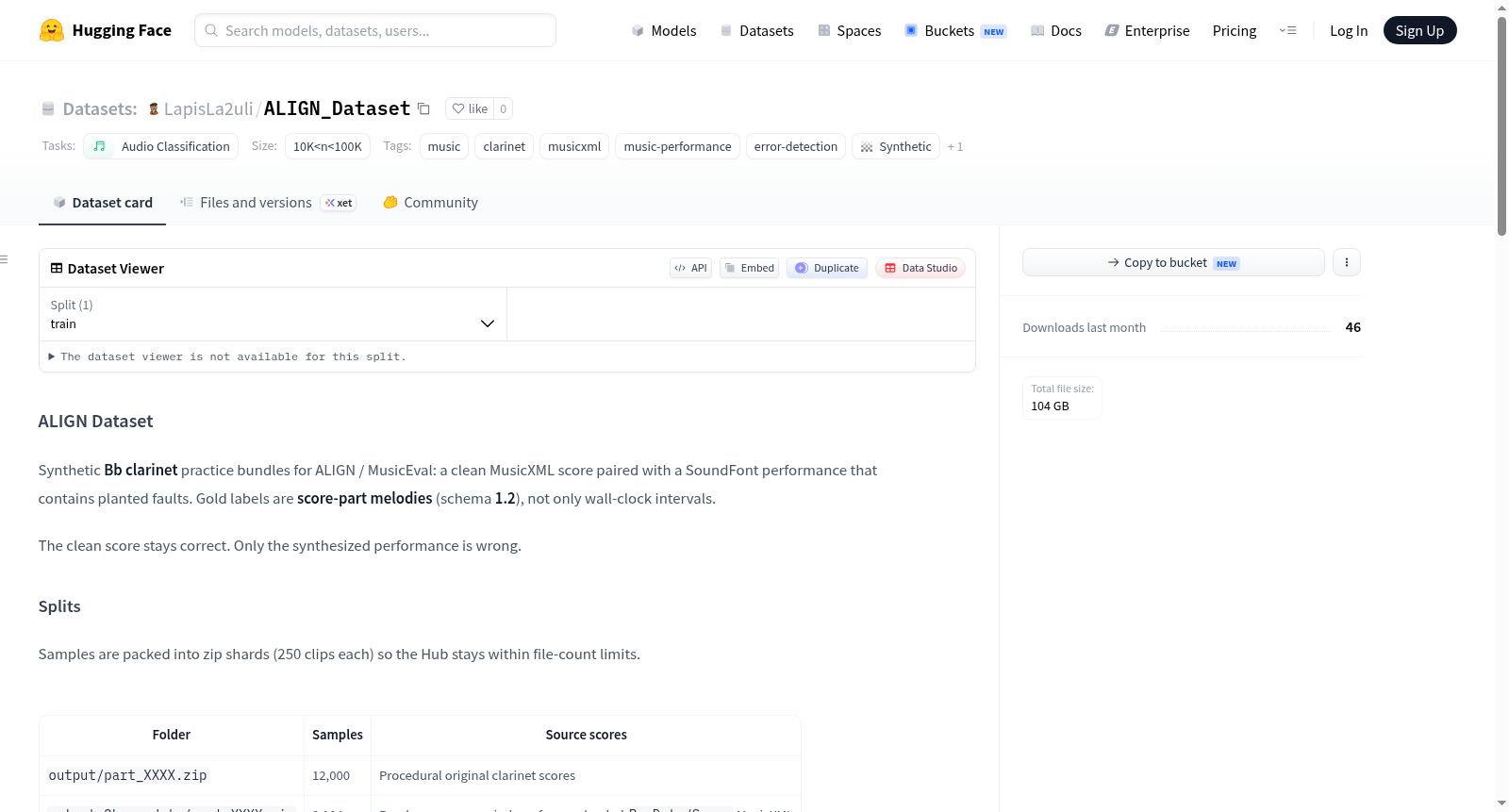Click the search magnifier icon
This screenshot has width=1509, height=812.
pyautogui.click(x=211, y=30)
